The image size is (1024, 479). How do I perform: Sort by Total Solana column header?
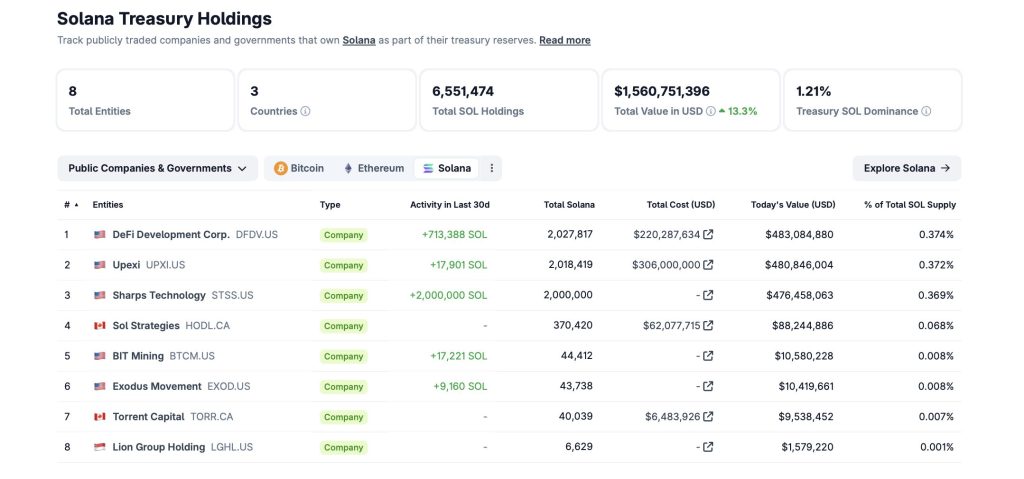(x=568, y=205)
